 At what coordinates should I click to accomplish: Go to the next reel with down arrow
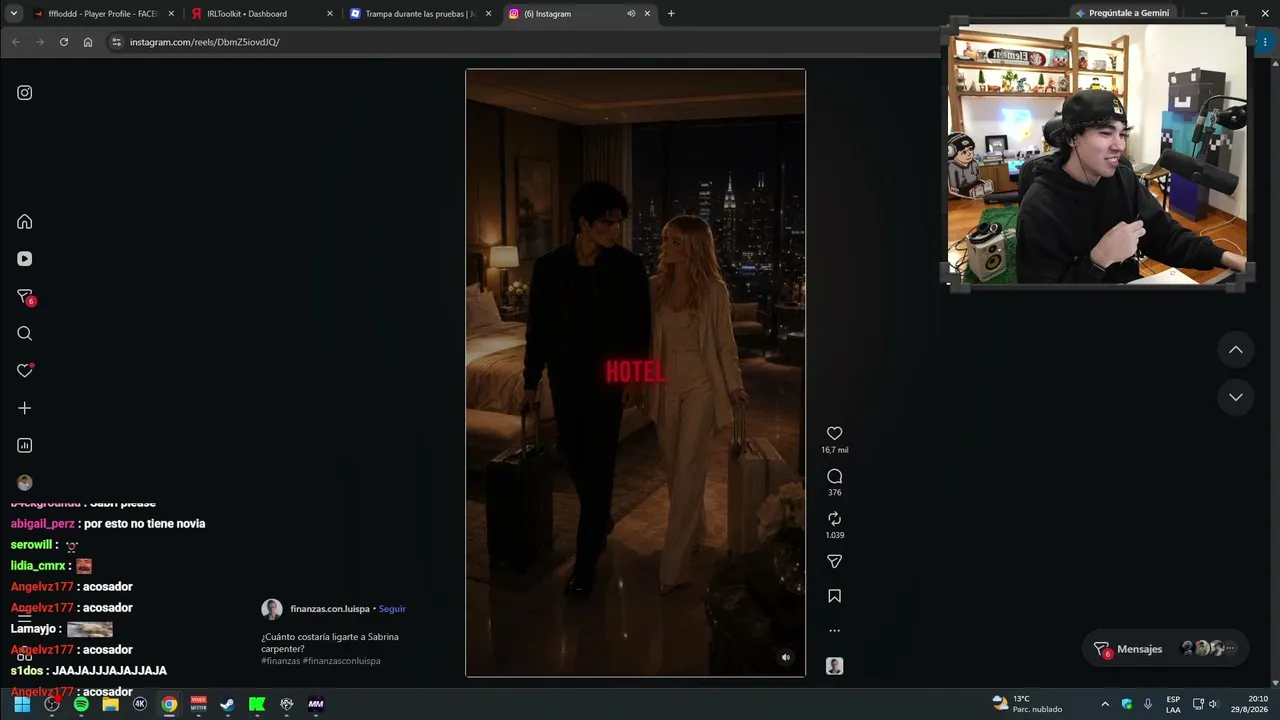(x=1236, y=397)
